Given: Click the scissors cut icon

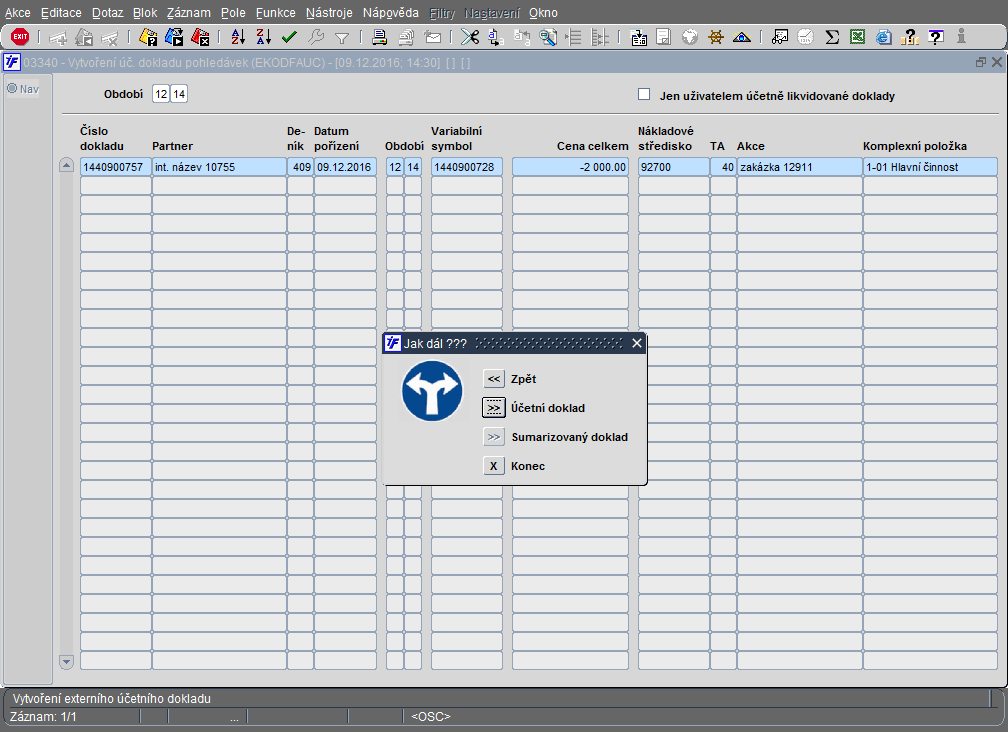Looking at the screenshot, I should click(x=469, y=37).
